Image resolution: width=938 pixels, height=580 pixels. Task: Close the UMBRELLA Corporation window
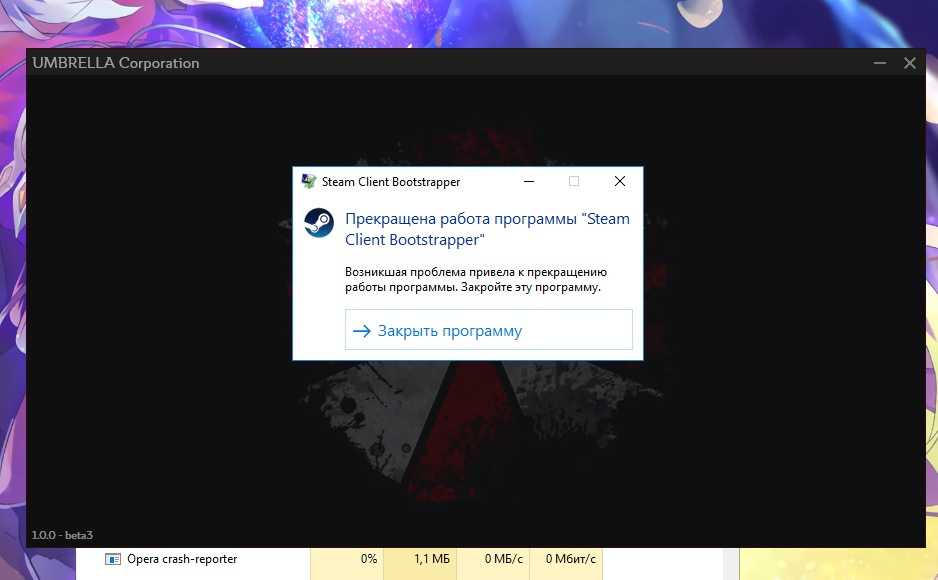pos(909,63)
